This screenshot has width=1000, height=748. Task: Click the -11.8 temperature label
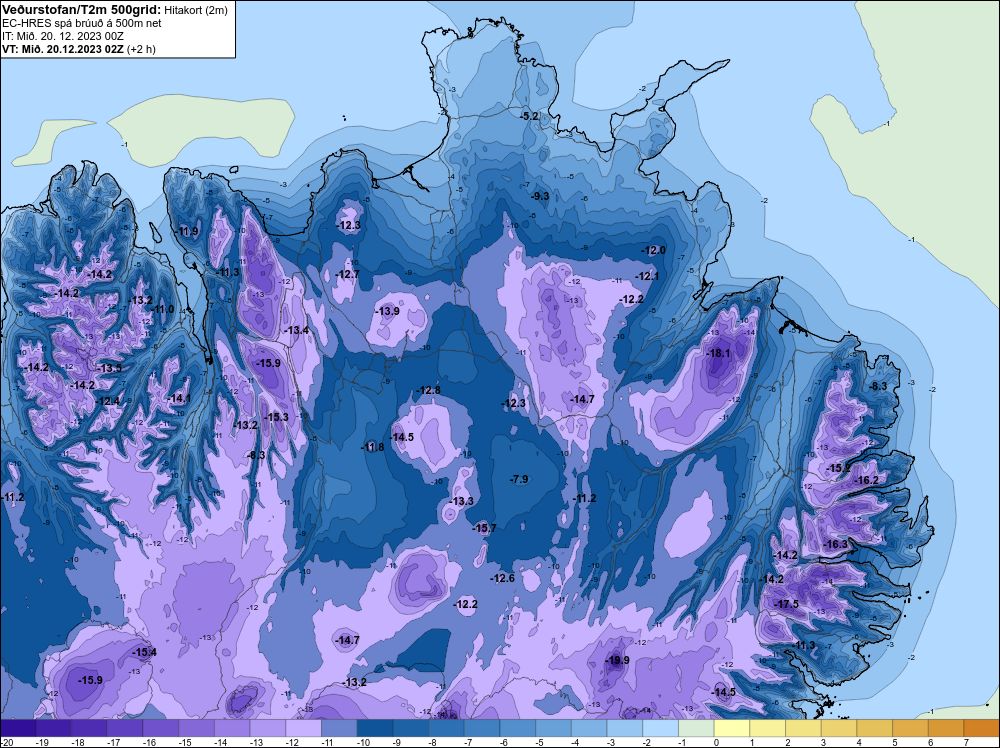point(372,447)
